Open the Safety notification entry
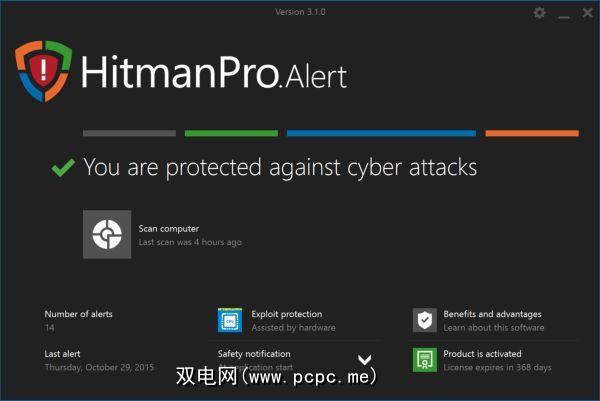Image resolution: width=600 pixels, height=401 pixels. [x=254, y=353]
